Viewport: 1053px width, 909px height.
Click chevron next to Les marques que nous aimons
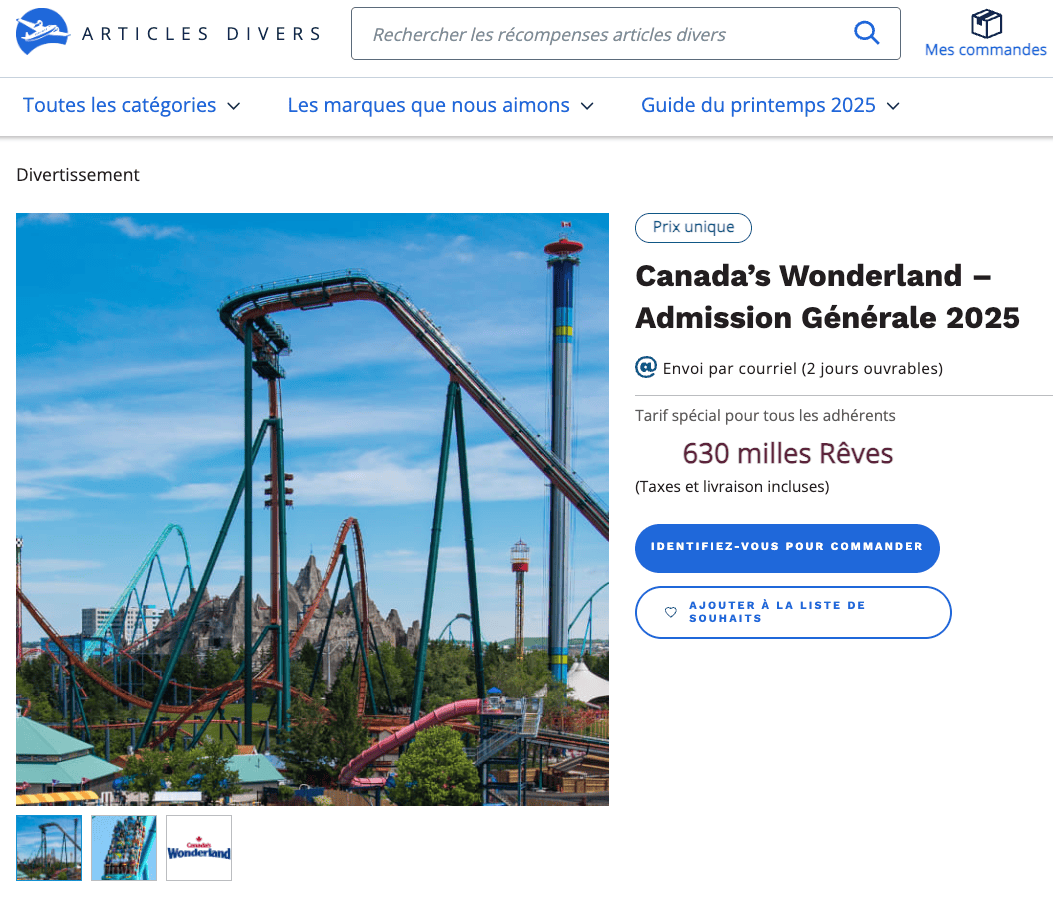(587, 106)
